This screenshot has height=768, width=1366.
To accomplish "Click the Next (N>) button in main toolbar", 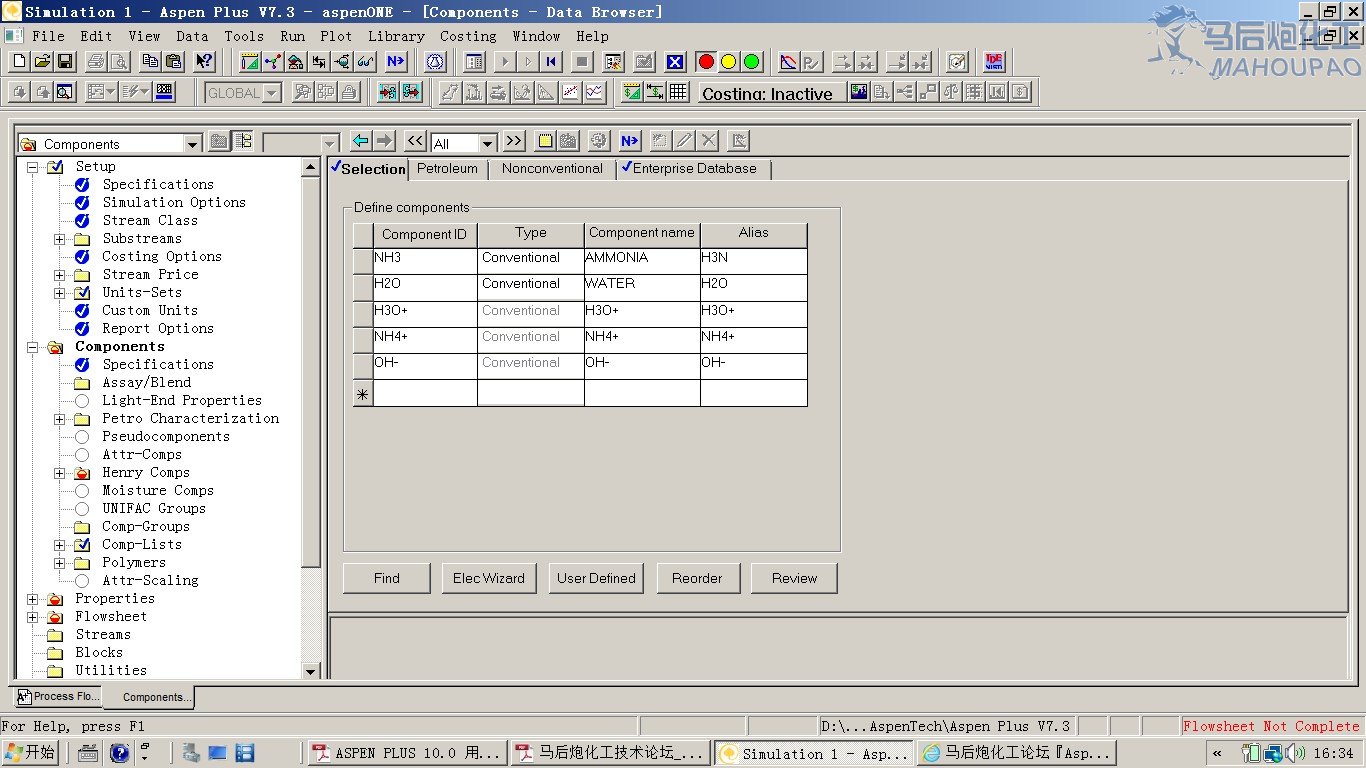I will [396, 62].
